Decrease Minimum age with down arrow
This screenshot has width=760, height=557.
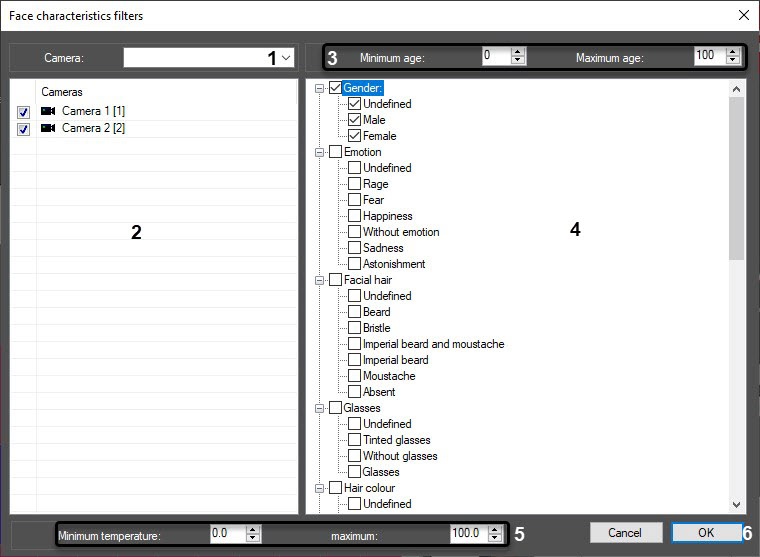click(x=518, y=60)
